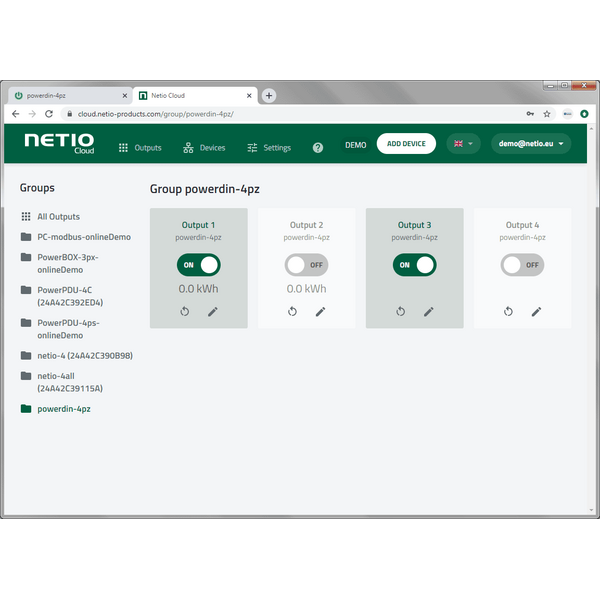
Task: Open the help question mark icon
Action: click(x=318, y=147)
